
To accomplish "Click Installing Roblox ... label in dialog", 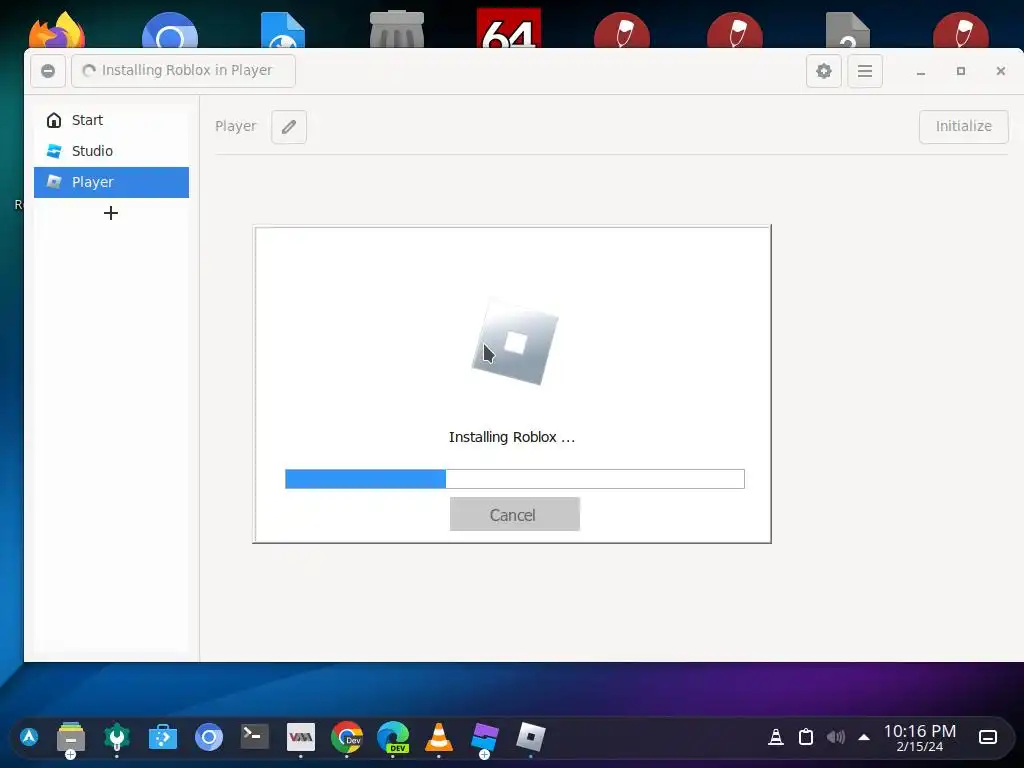I will pyautogui.click(x=512, y=437).
